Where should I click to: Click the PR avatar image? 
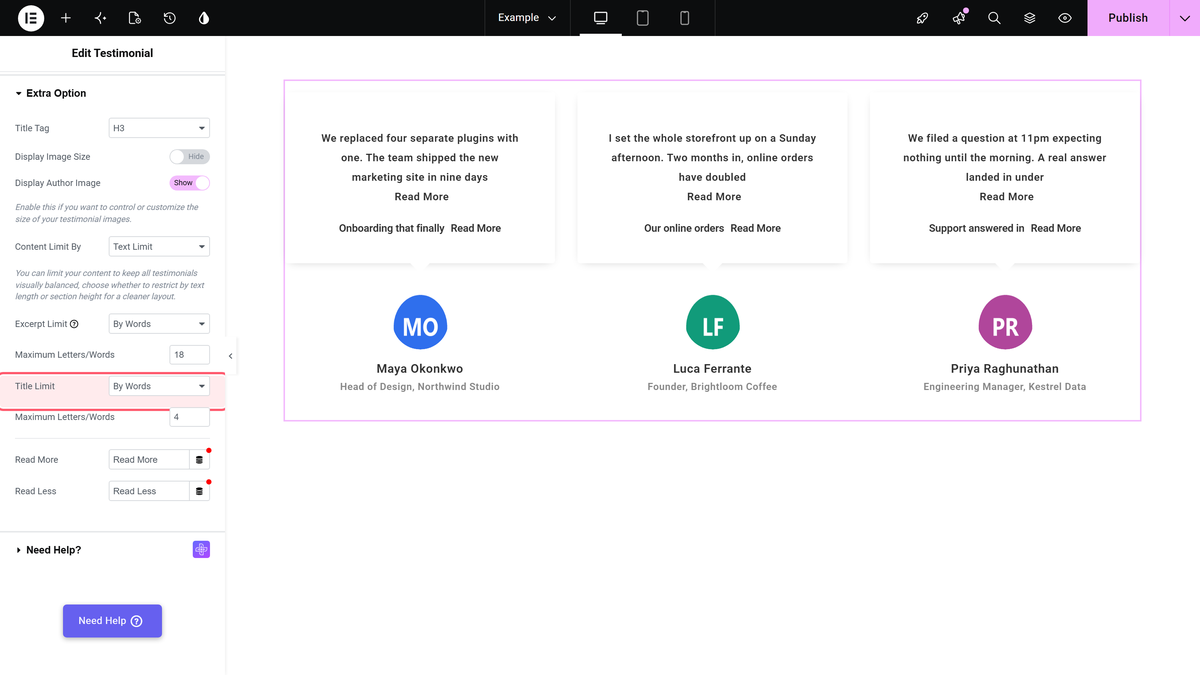pyautogui.click(x=1005, y=323)
